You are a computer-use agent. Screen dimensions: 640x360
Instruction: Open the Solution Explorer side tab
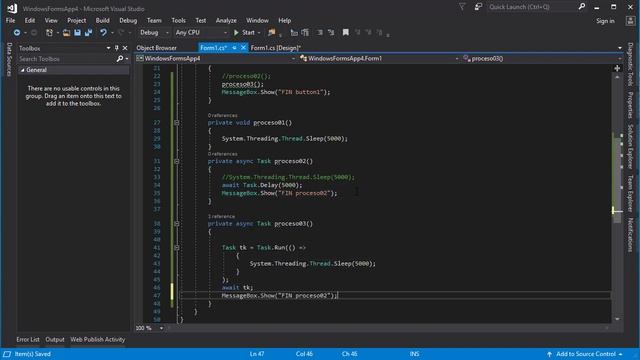(x=630, y=147)
